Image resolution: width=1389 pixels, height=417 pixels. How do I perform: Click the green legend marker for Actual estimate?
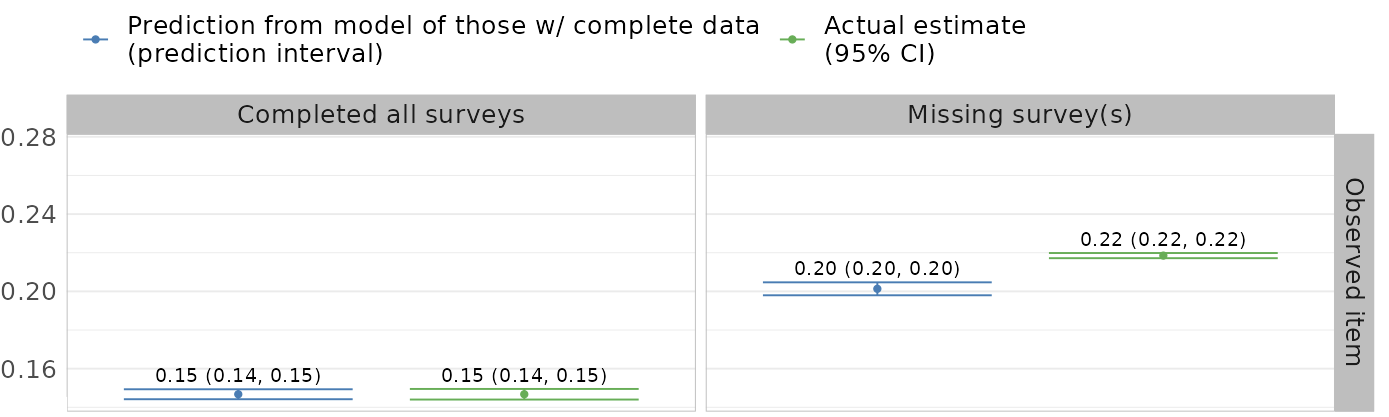point(791,40)
